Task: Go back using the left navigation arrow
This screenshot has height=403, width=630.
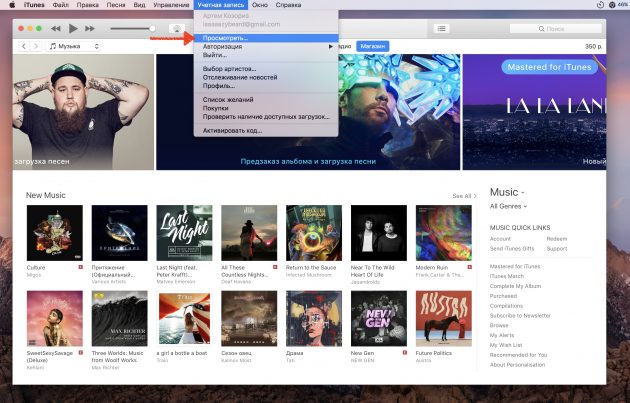Action: (x=24, y=46)
